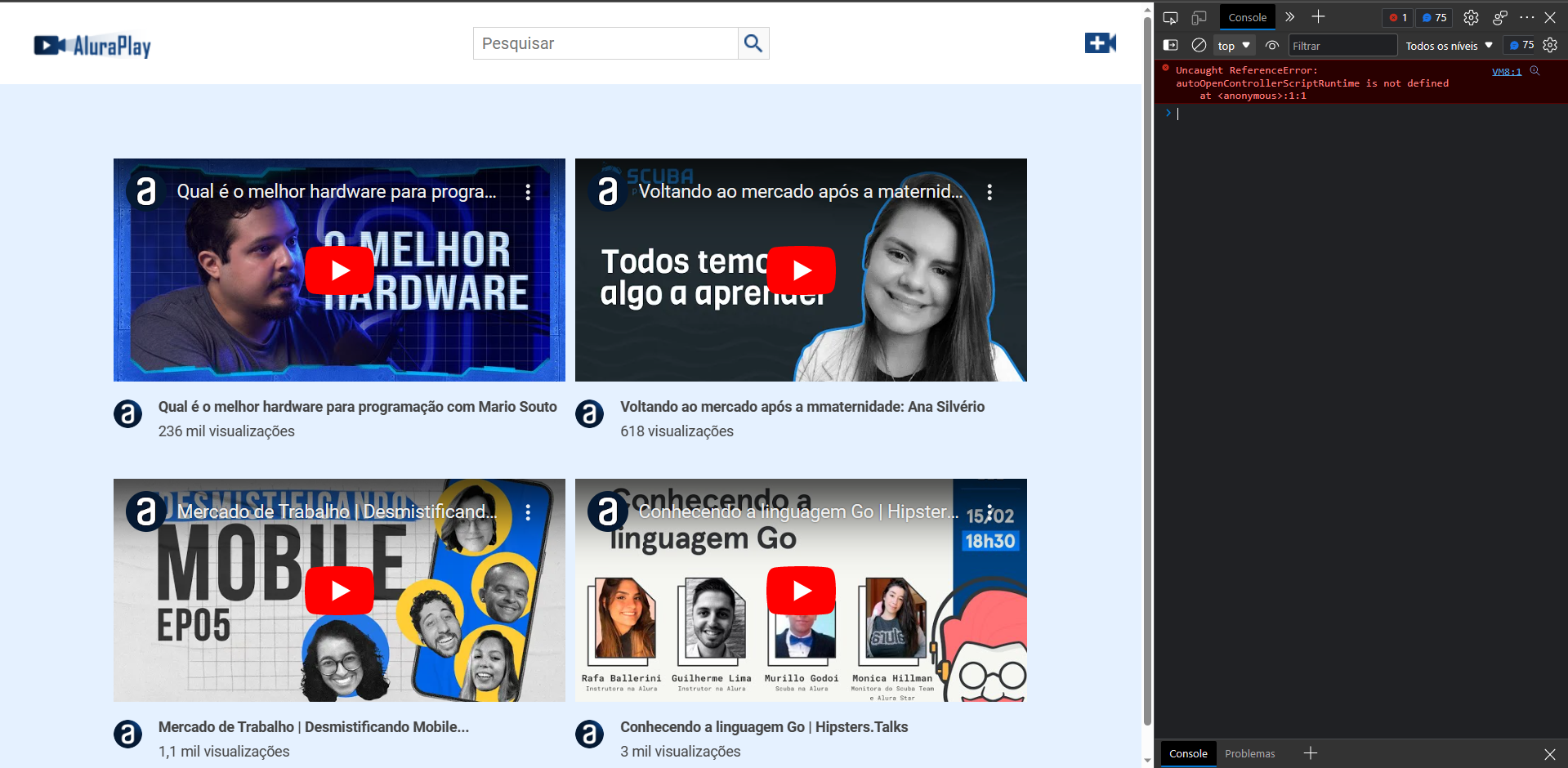Click the channel avatar on 'linguagem Go' embed
This screenshot has width=1568, height=768.
click(x=608, y=511)
